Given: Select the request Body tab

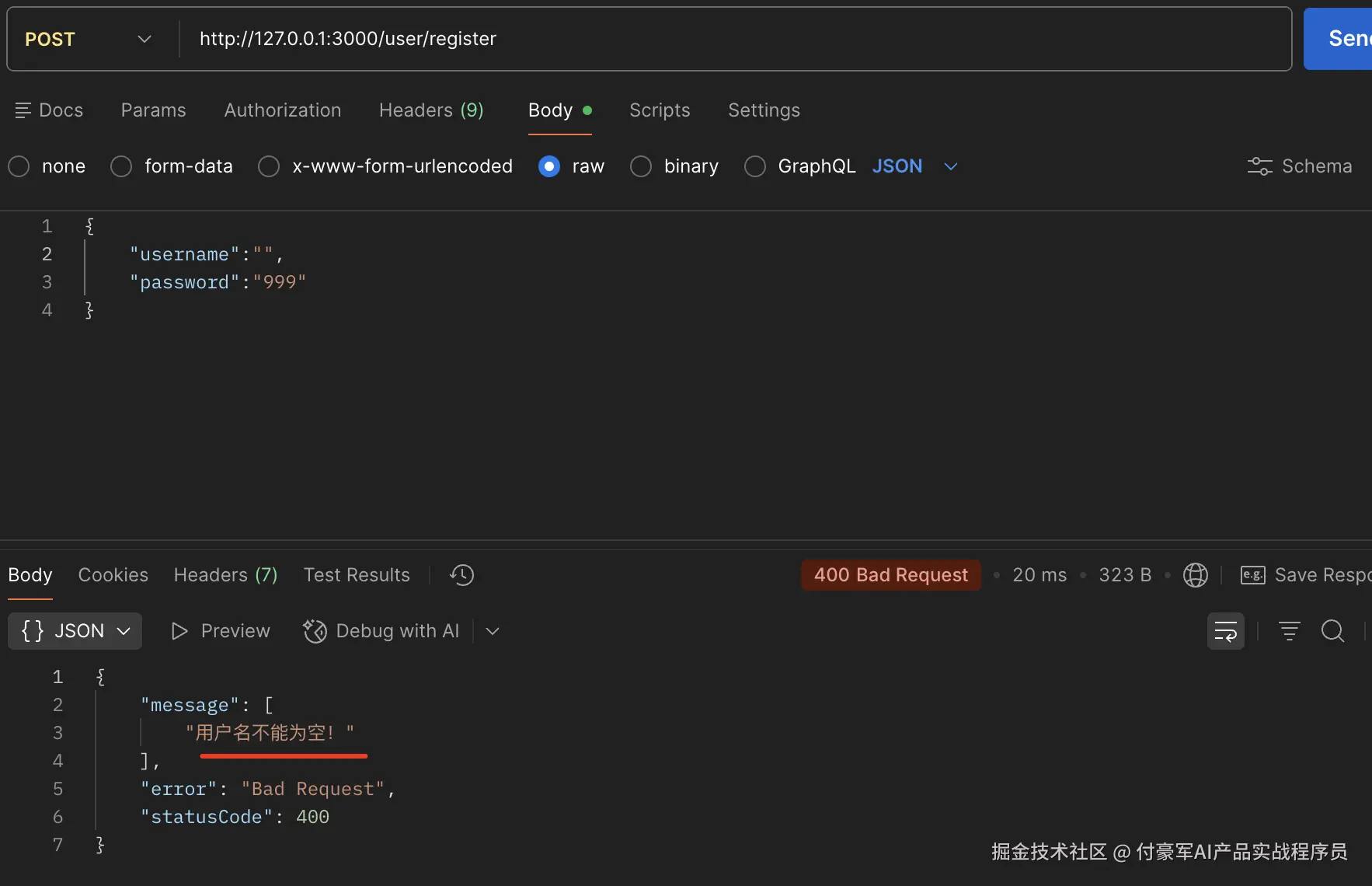Looking at the screenshot, I should pyautogui.click(x=559, y=110).
